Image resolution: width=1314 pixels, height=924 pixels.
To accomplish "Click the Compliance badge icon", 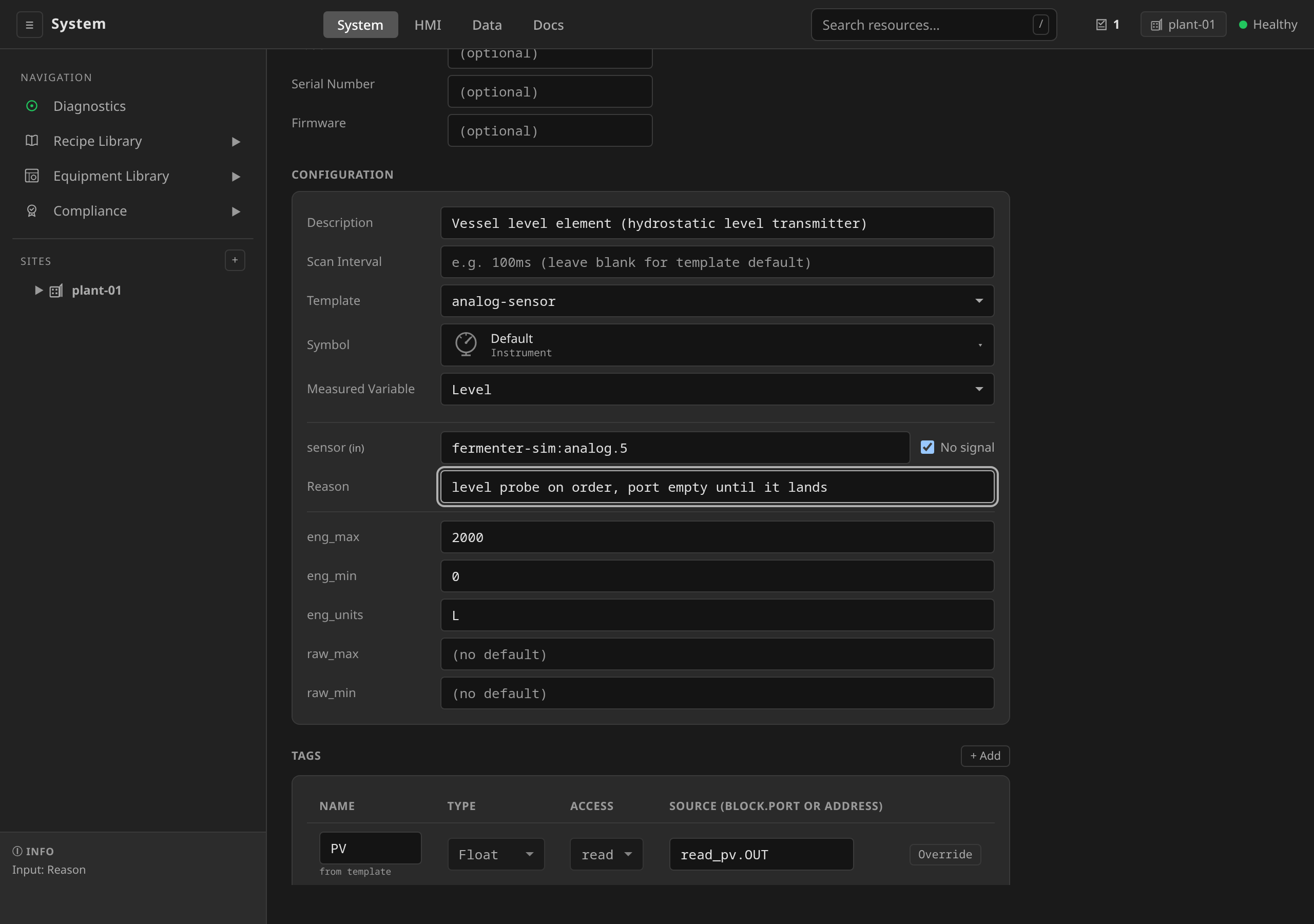I will tap(32, 210).
